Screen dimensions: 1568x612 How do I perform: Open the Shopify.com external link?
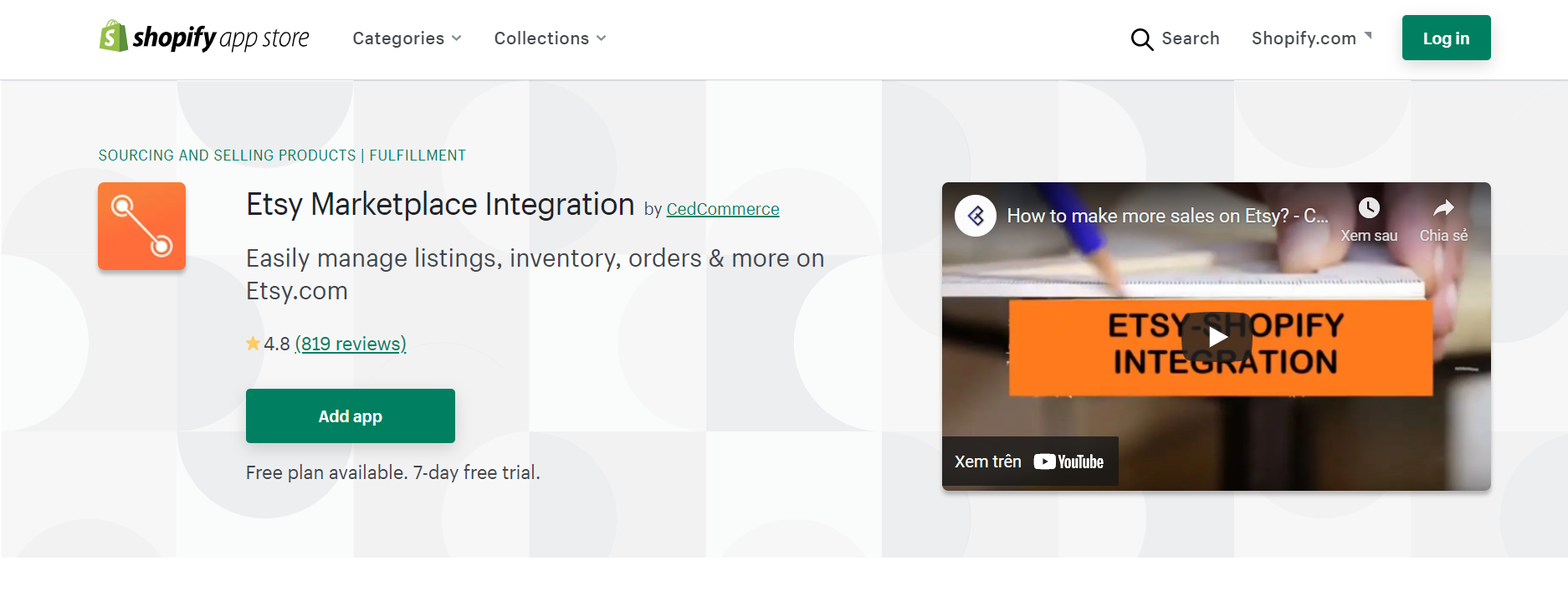pyautogui.click(x=1304, y=38)
